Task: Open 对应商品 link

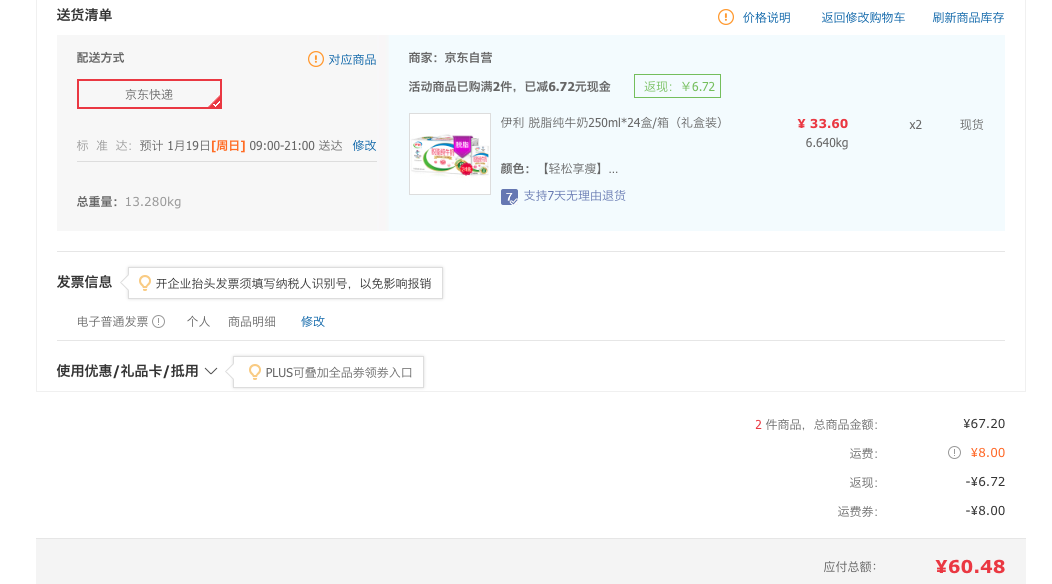Action: 352,59
